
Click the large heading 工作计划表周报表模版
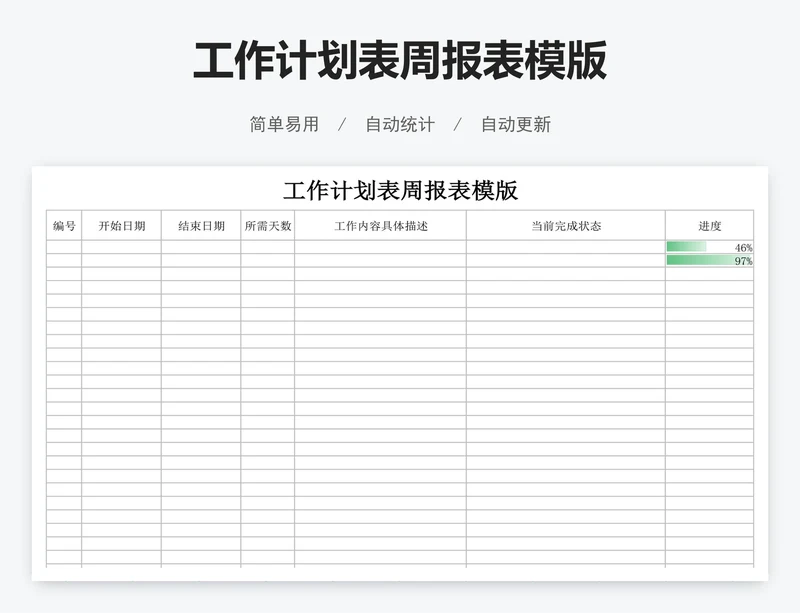click(400, 61)
